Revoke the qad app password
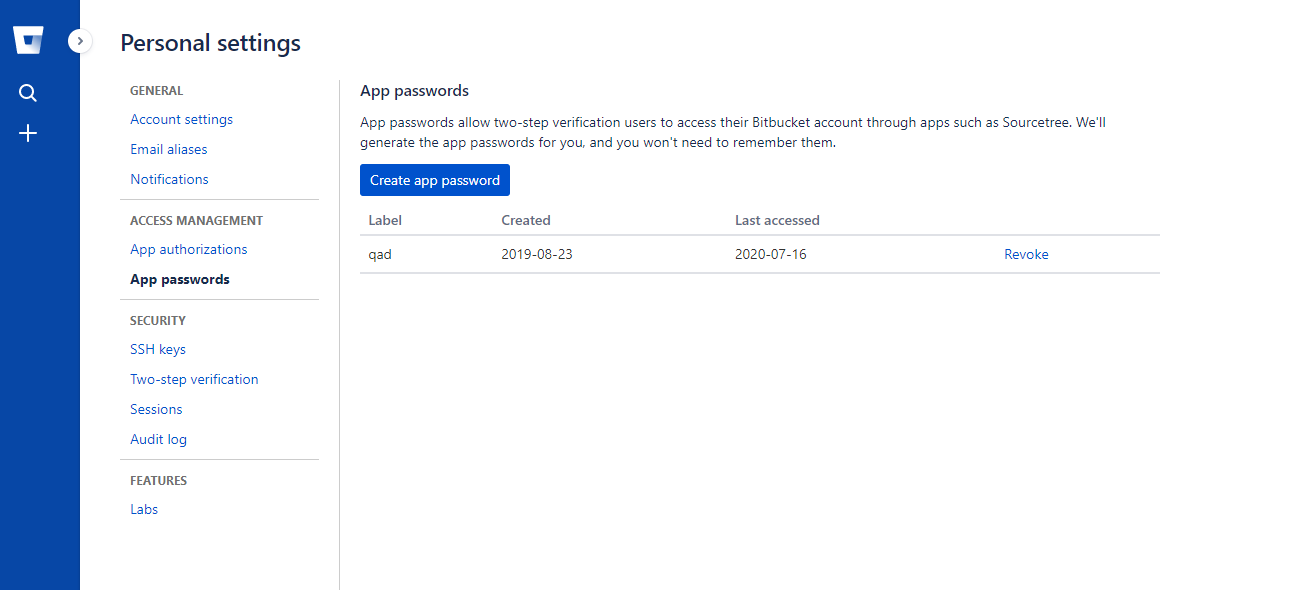The image size is (1302, 590). point(1026,254)
